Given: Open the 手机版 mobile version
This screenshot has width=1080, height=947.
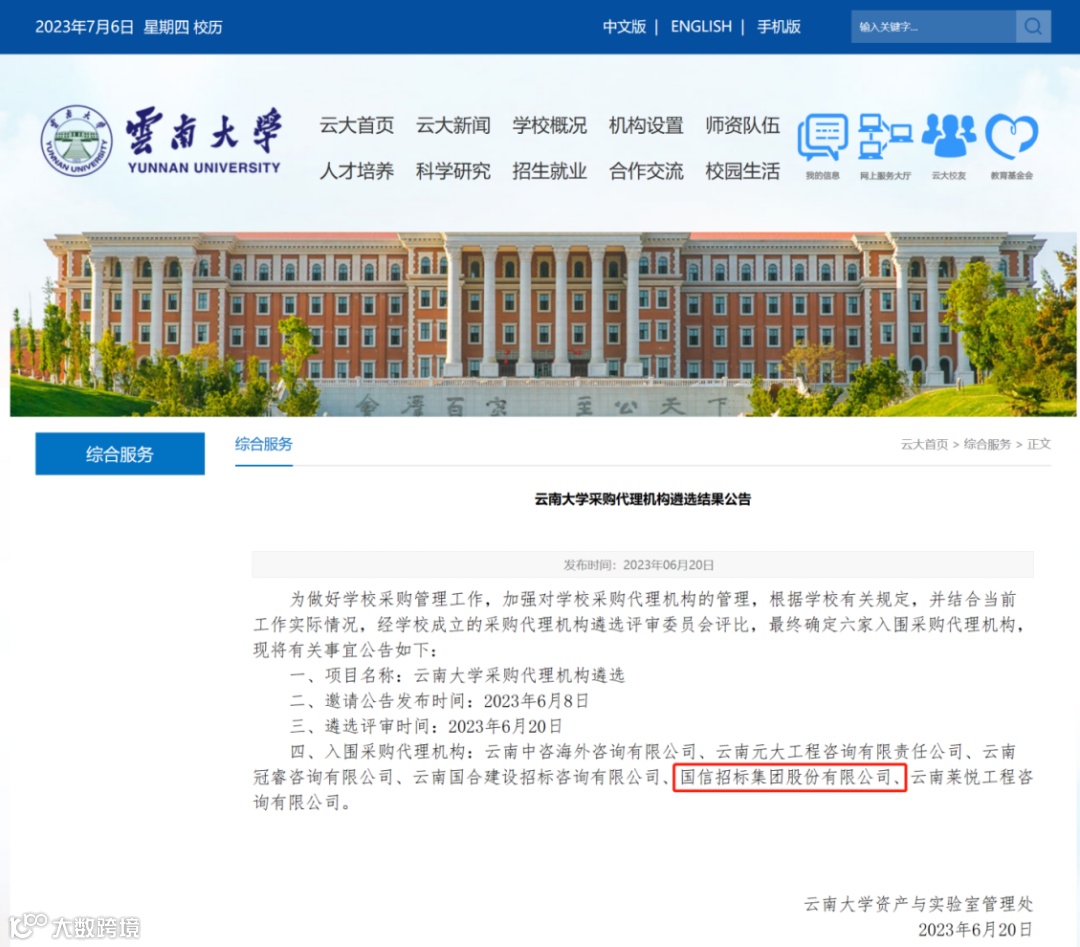Looking at the screenshot, I should 778,27.
